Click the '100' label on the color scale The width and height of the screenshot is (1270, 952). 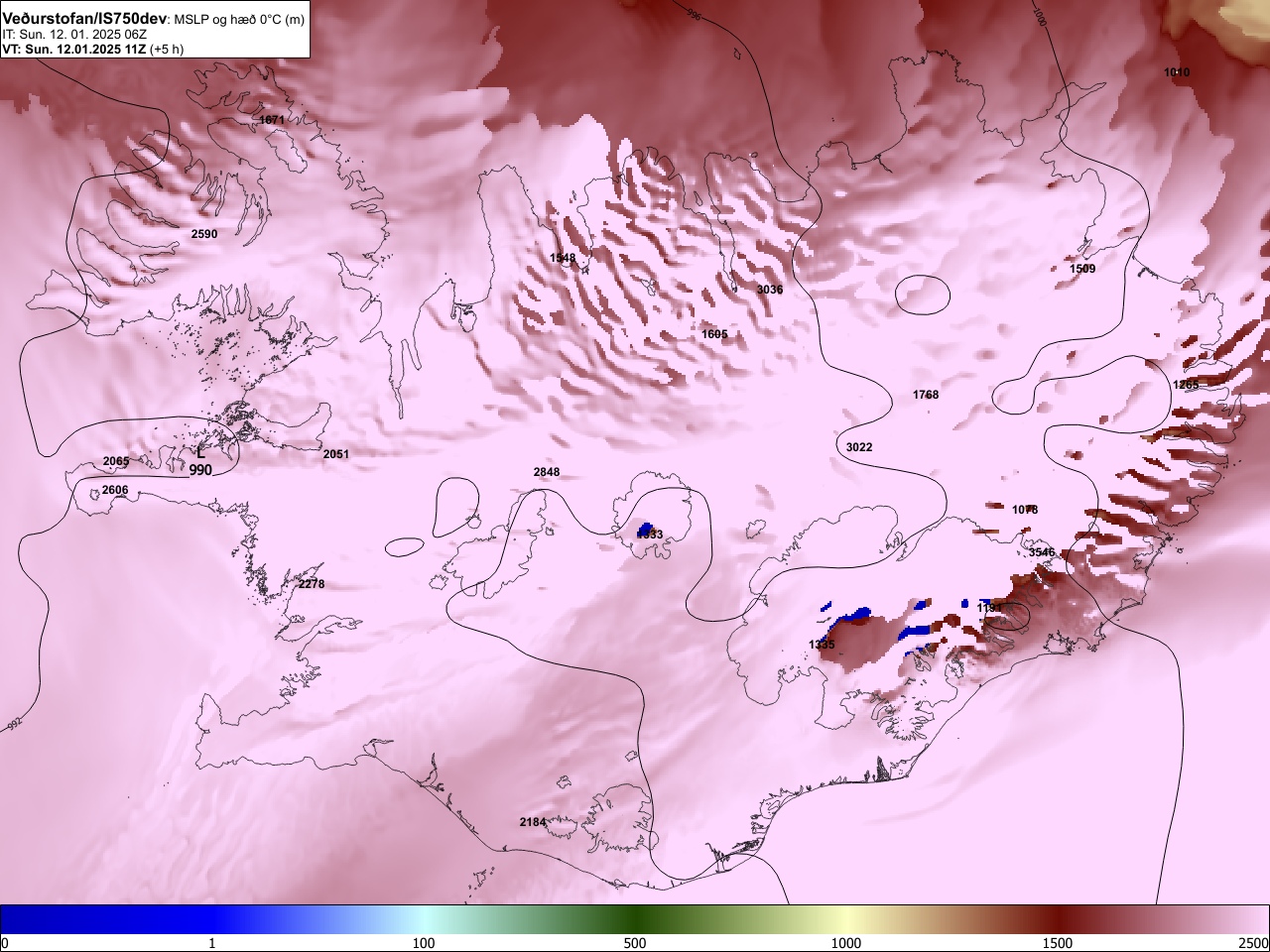pos(424,942)
